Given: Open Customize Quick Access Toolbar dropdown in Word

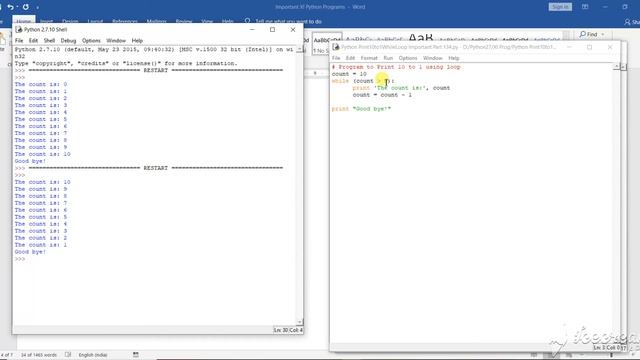Looking at the screenshot, I should (x=38, y=7).
